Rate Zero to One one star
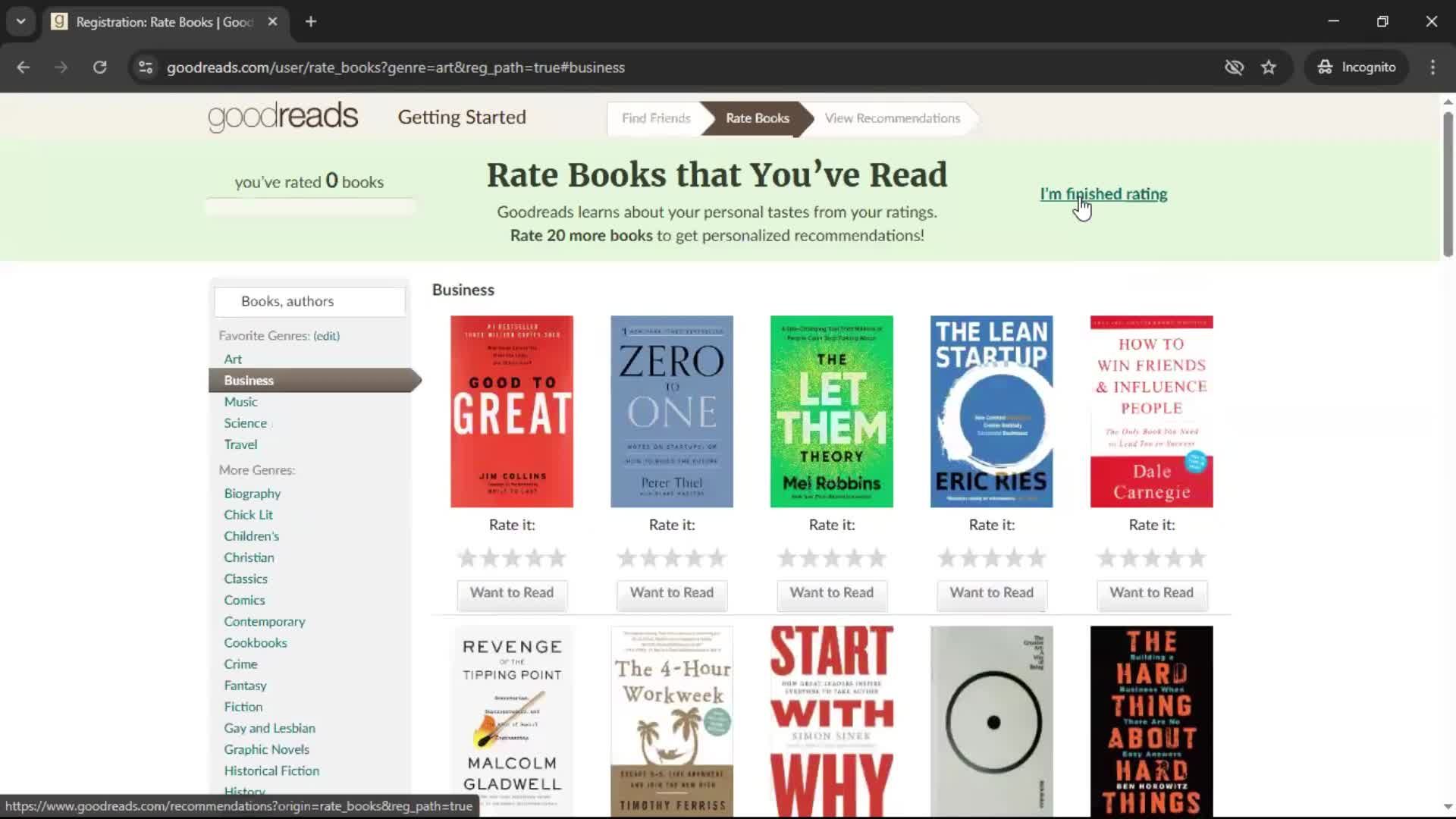This screenshot has height=819, width=1456. pos(626,559)
